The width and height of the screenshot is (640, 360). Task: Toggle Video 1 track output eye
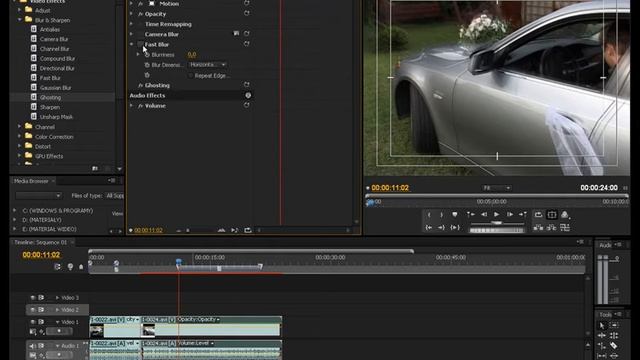point(33,322)
